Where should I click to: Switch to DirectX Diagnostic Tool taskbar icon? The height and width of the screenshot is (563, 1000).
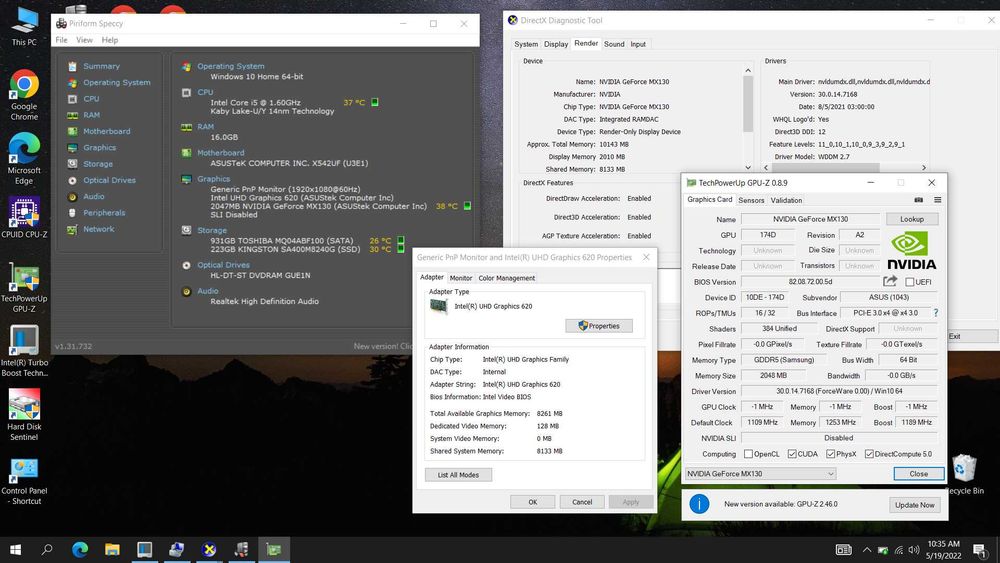coord(209,549)
